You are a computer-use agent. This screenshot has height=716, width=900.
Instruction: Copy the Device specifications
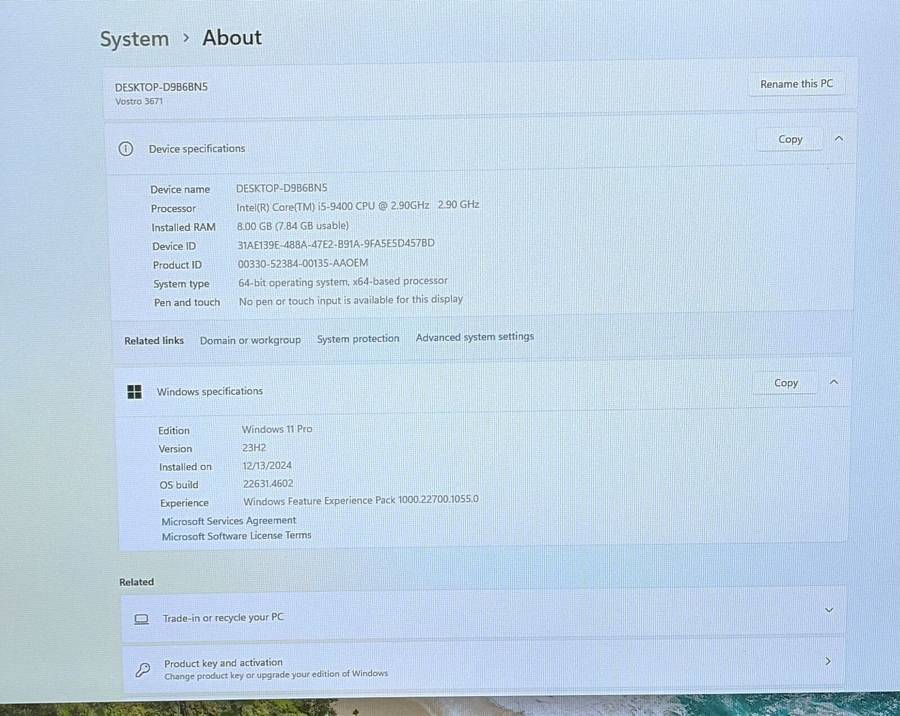[x=790, y=139]
